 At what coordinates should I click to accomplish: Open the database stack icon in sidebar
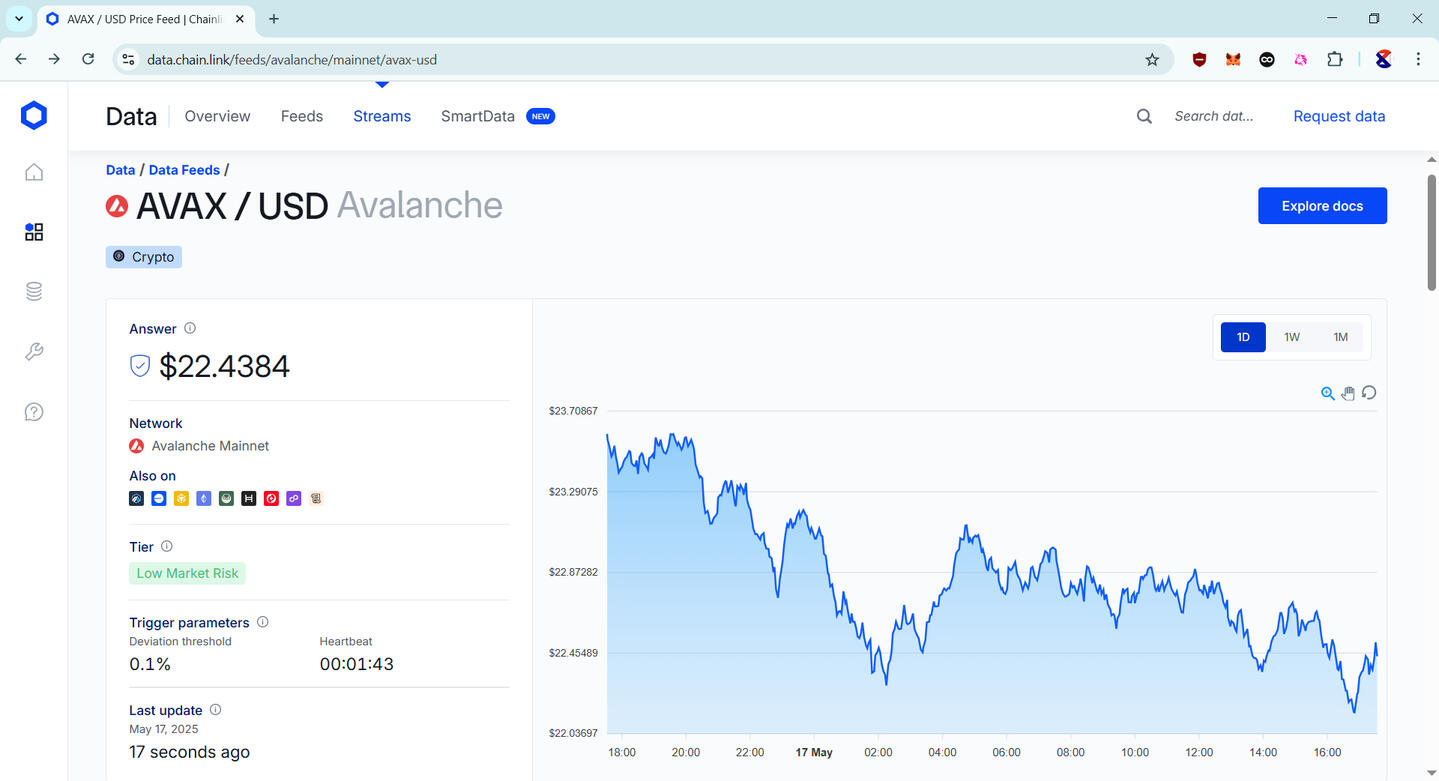click(x=34, y=292)
